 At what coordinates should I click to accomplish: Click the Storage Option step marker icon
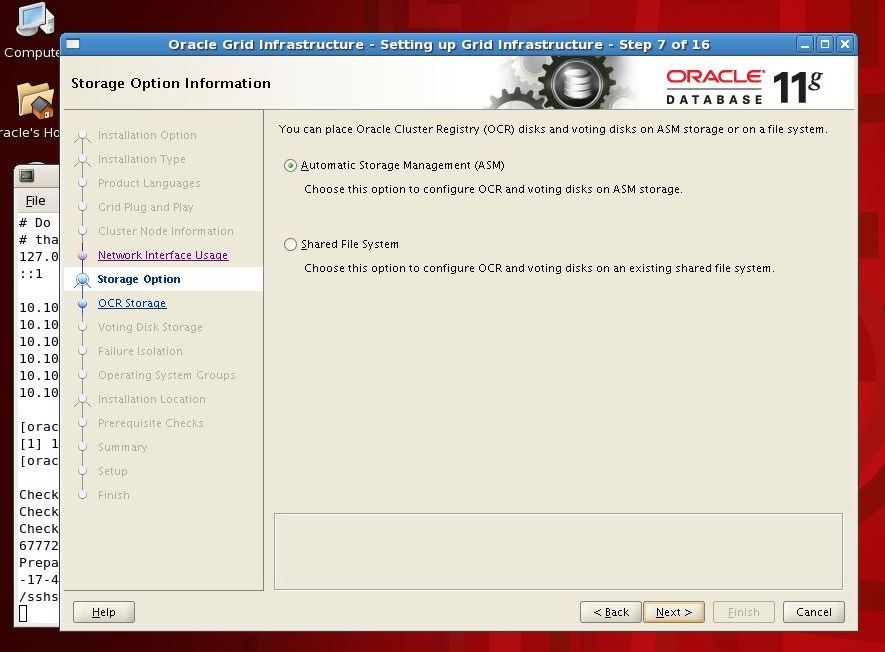click(82, 280)
